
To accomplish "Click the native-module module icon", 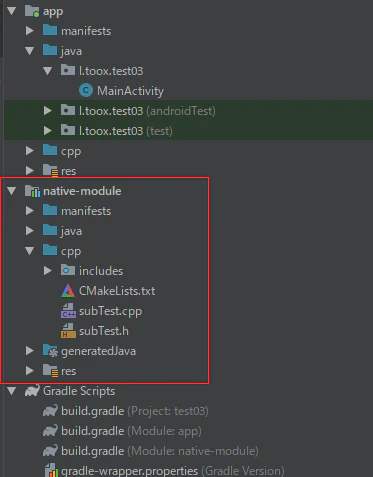I will click(32, 191).
